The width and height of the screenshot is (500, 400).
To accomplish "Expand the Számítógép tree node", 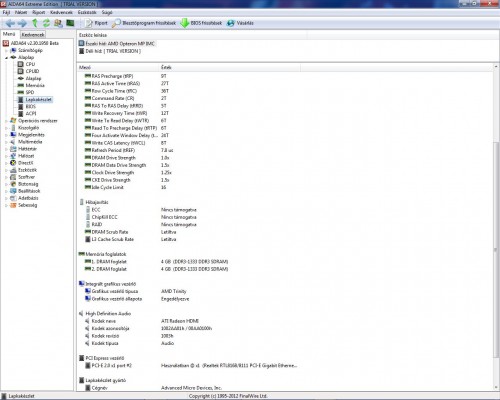I will click(6, 51).
